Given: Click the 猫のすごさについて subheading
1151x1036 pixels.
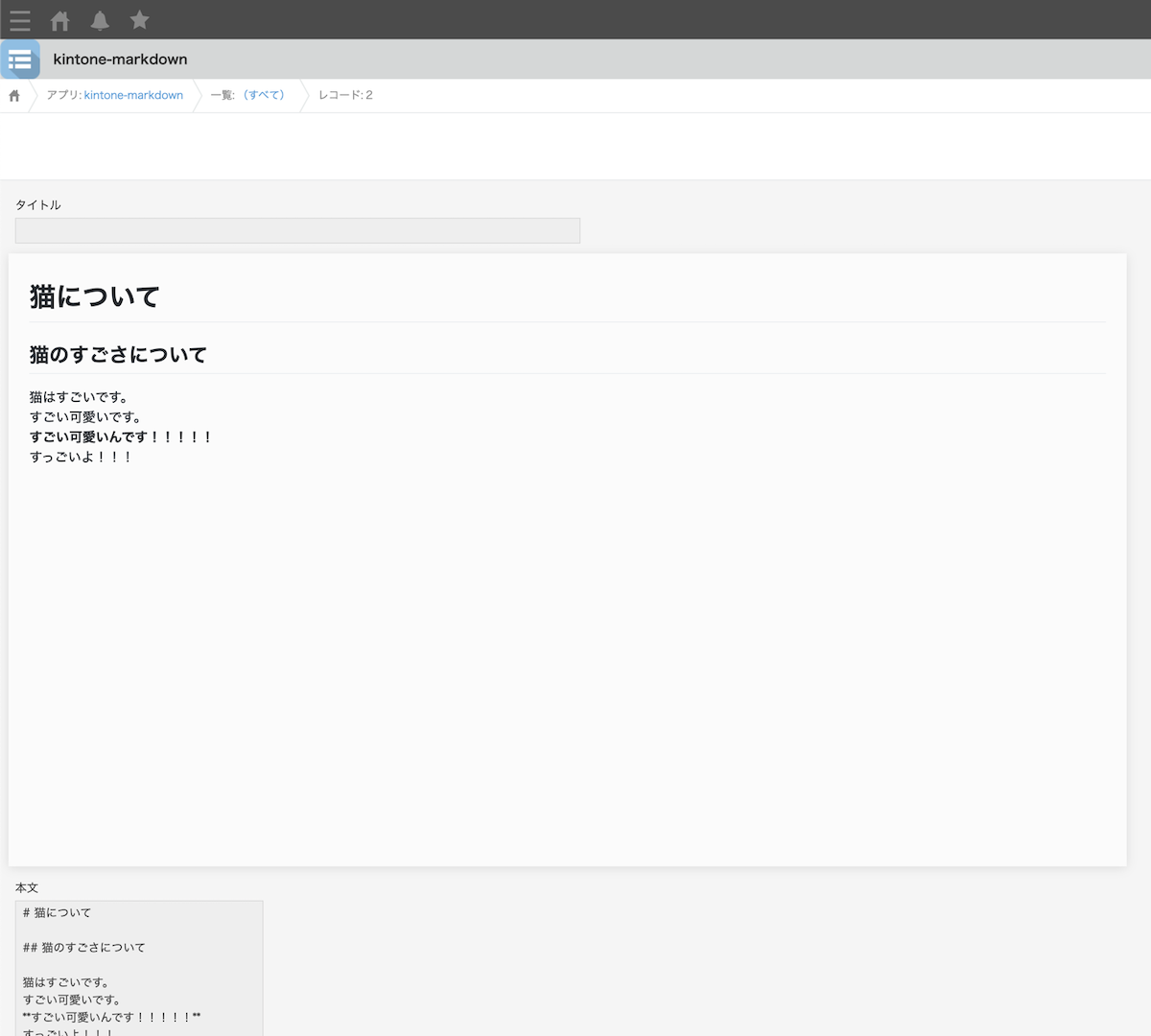Looking at the screenshot, I should pyautogui.click(x=115, y=354).
